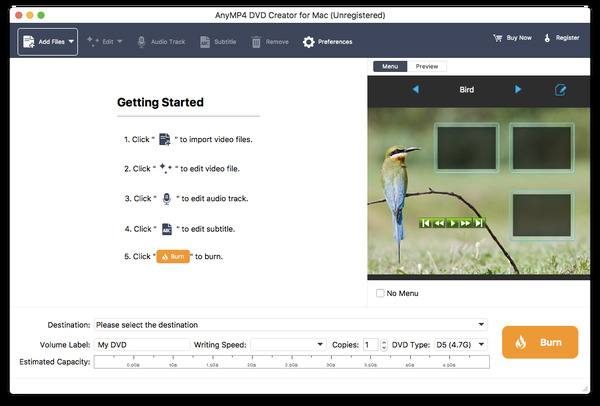600x406 pixels.
Task: Click the Buy Now cart icon
Action: point(497,38)
